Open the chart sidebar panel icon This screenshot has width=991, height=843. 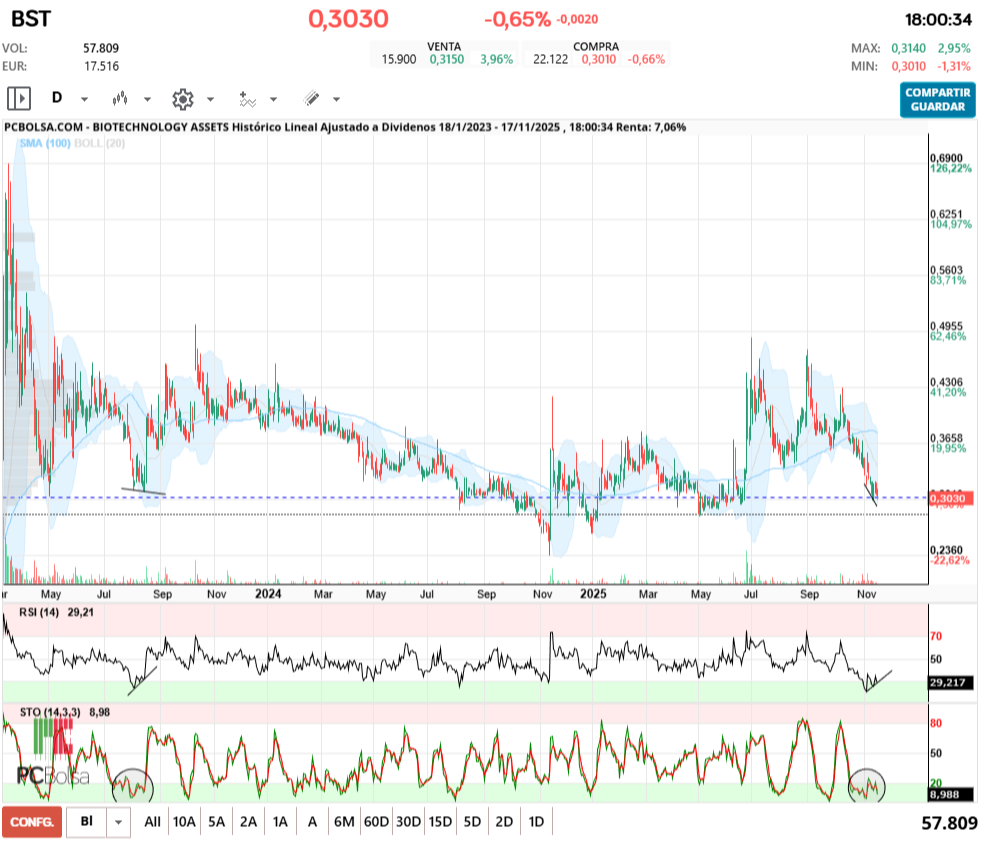[x=19, y=97]
